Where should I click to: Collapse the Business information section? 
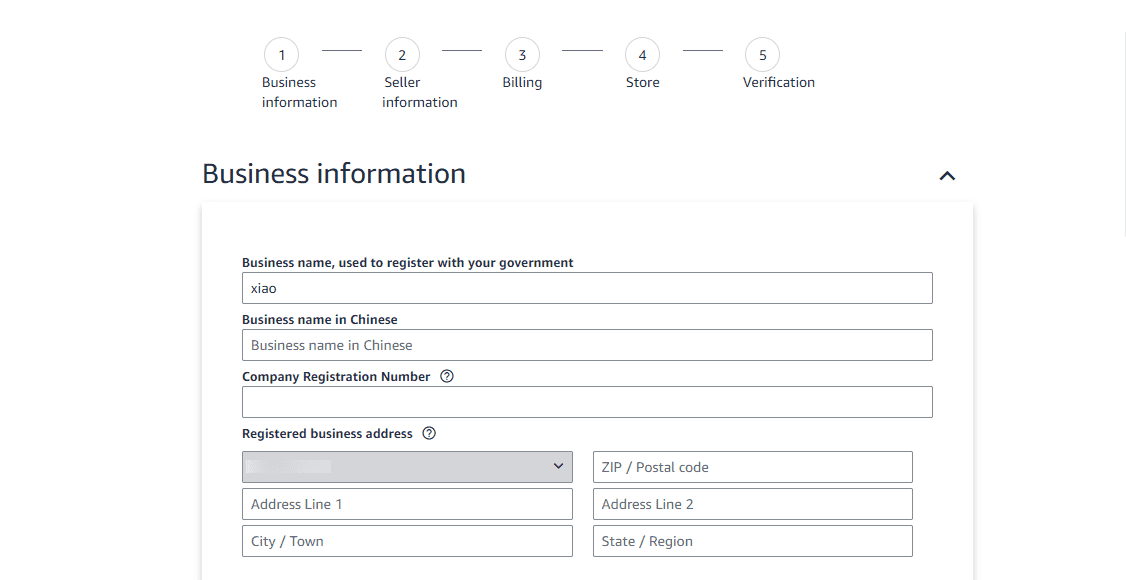coord(947,176)
